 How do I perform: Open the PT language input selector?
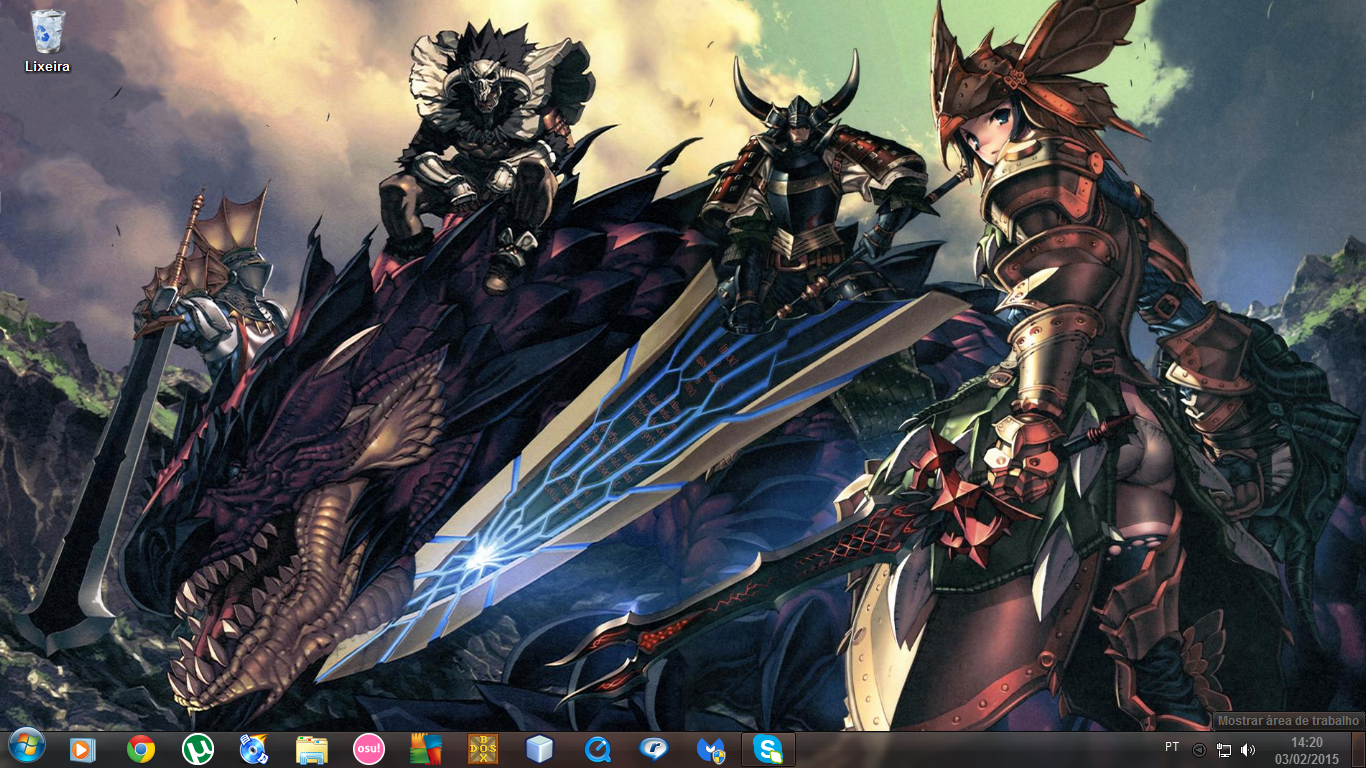1172,747
